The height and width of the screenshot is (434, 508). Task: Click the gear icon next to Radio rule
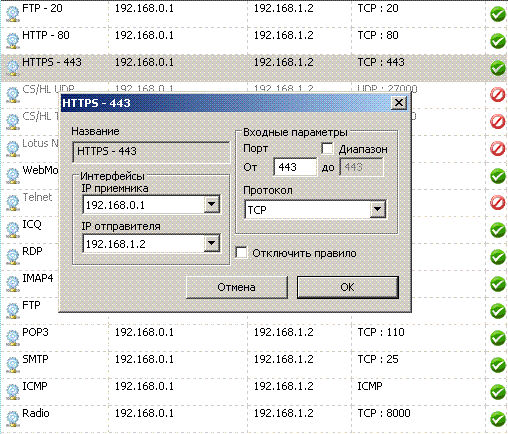point(13,419)
